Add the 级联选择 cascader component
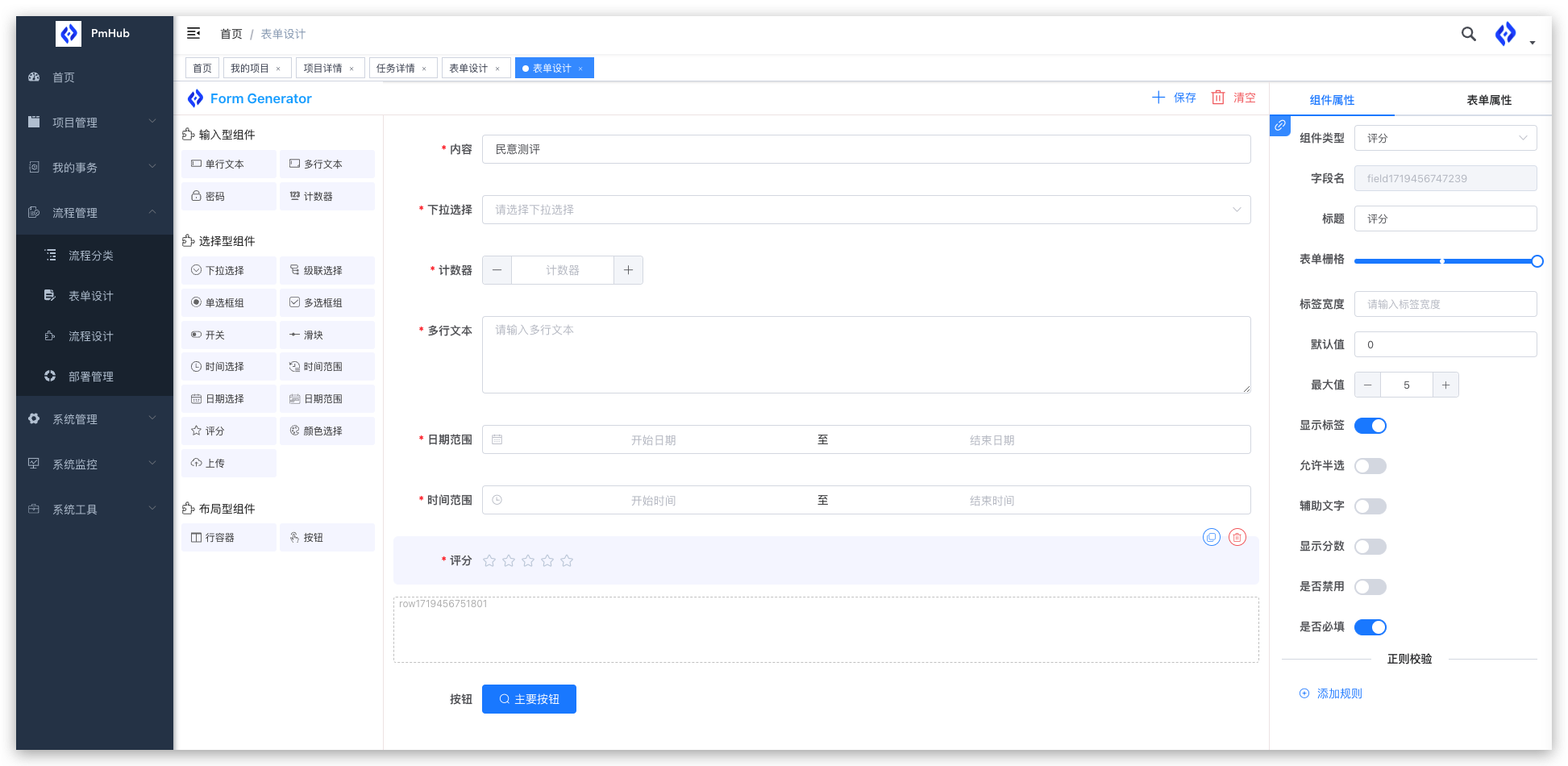Image resolution: width=1568 pixels, height=766 pixels. click(327, 270)
